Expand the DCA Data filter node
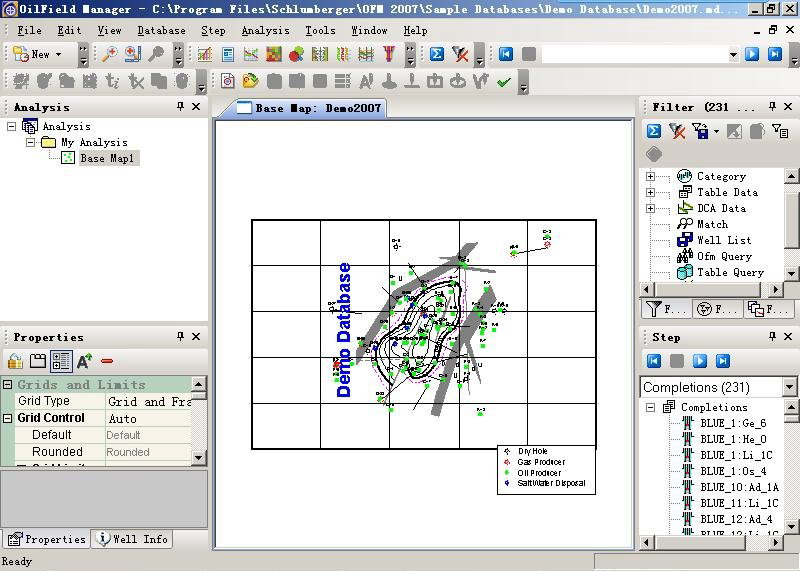 coord(651,208)
